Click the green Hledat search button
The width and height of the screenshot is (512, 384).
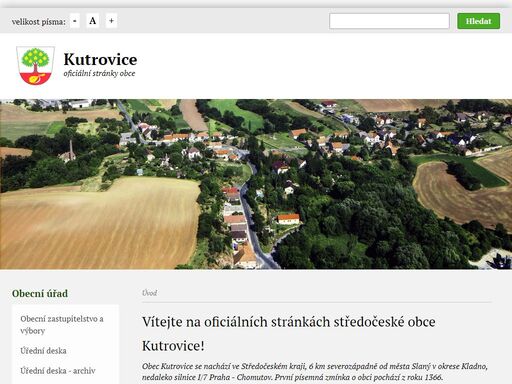click(478, 21)
